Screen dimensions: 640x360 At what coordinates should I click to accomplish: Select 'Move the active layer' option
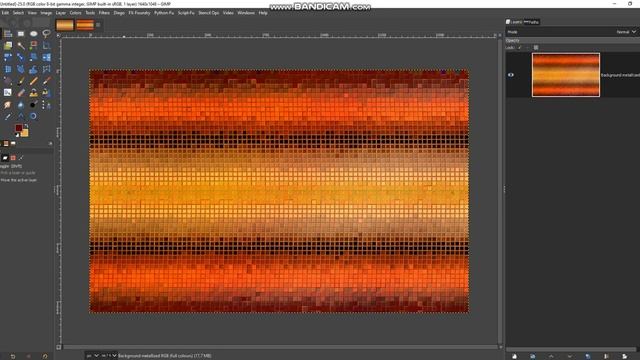click(x=19, y=180)
